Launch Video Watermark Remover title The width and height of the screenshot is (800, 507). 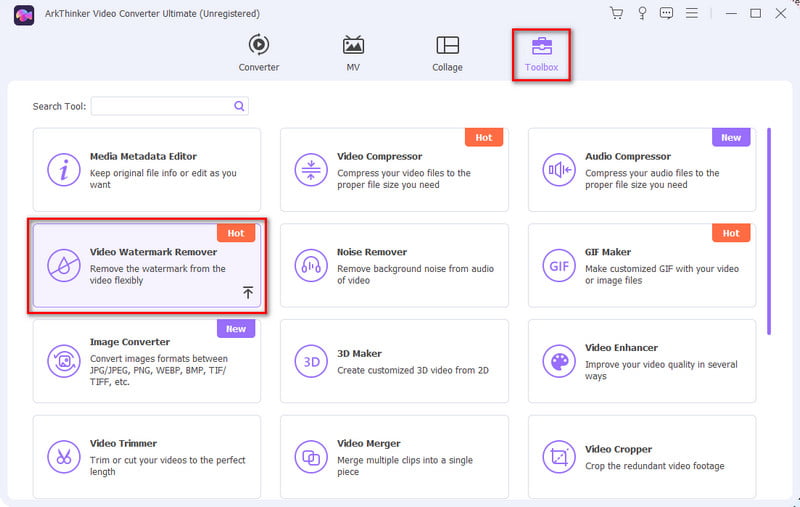pos(154,252)
